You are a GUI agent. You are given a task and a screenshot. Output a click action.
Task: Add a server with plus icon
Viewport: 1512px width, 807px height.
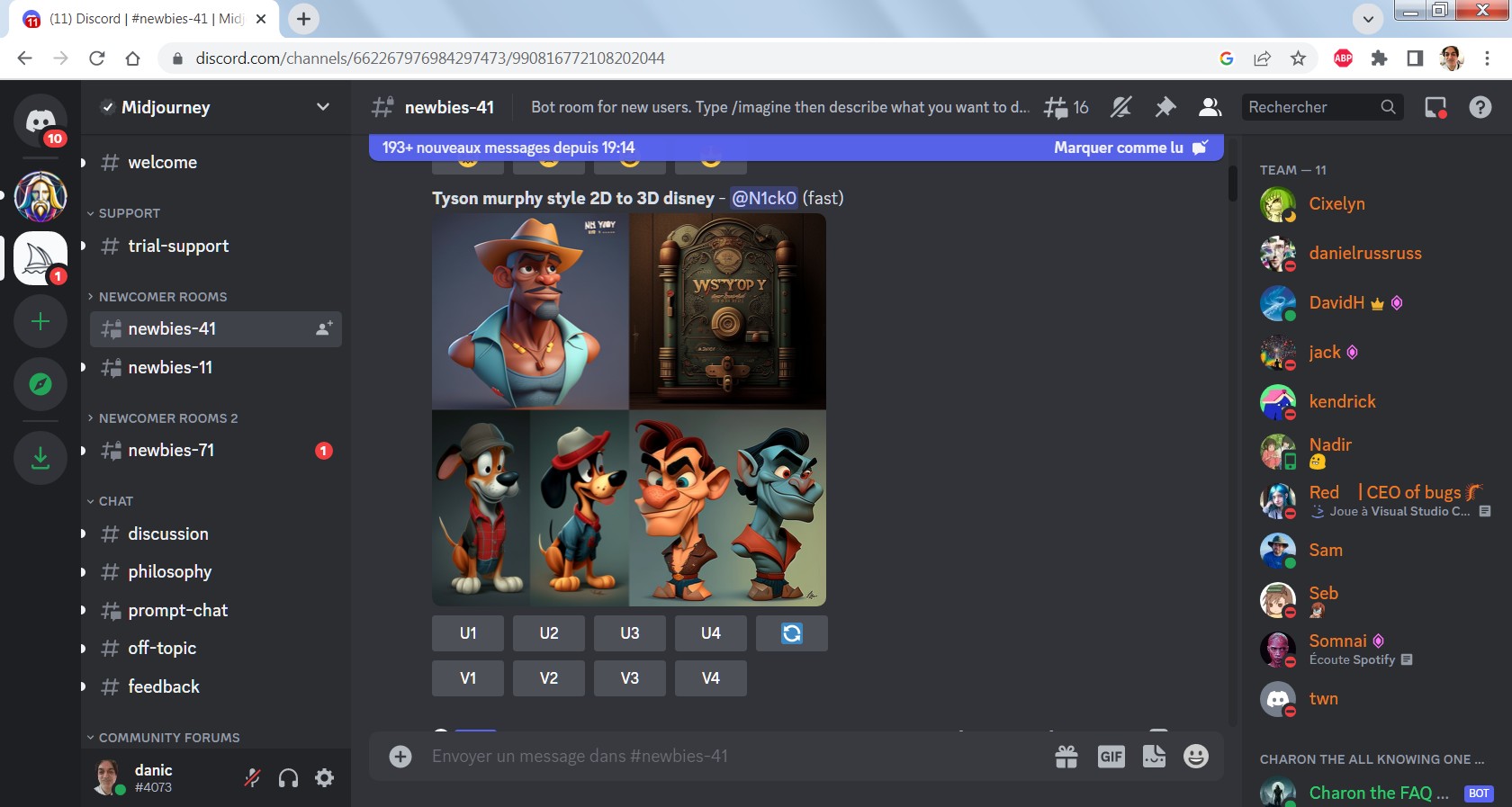click(x=40, y=321)
